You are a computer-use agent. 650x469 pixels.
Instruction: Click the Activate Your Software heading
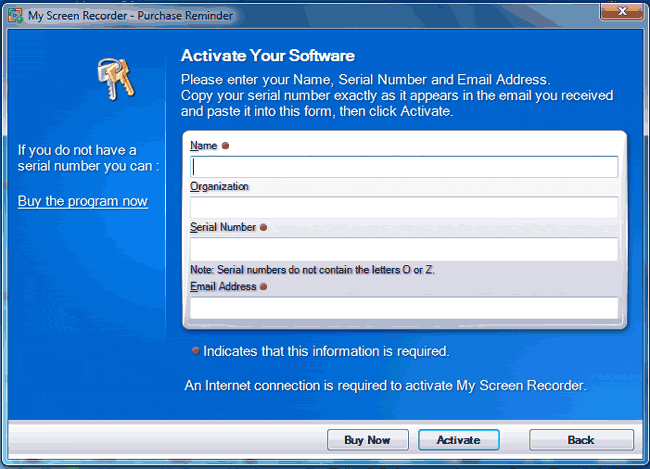pos(268,56)
